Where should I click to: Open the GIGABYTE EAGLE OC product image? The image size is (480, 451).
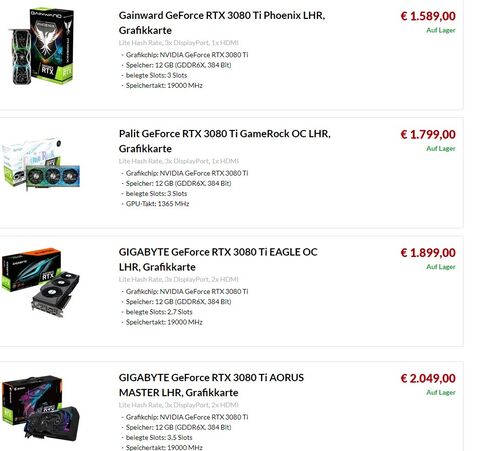(41, 283)
